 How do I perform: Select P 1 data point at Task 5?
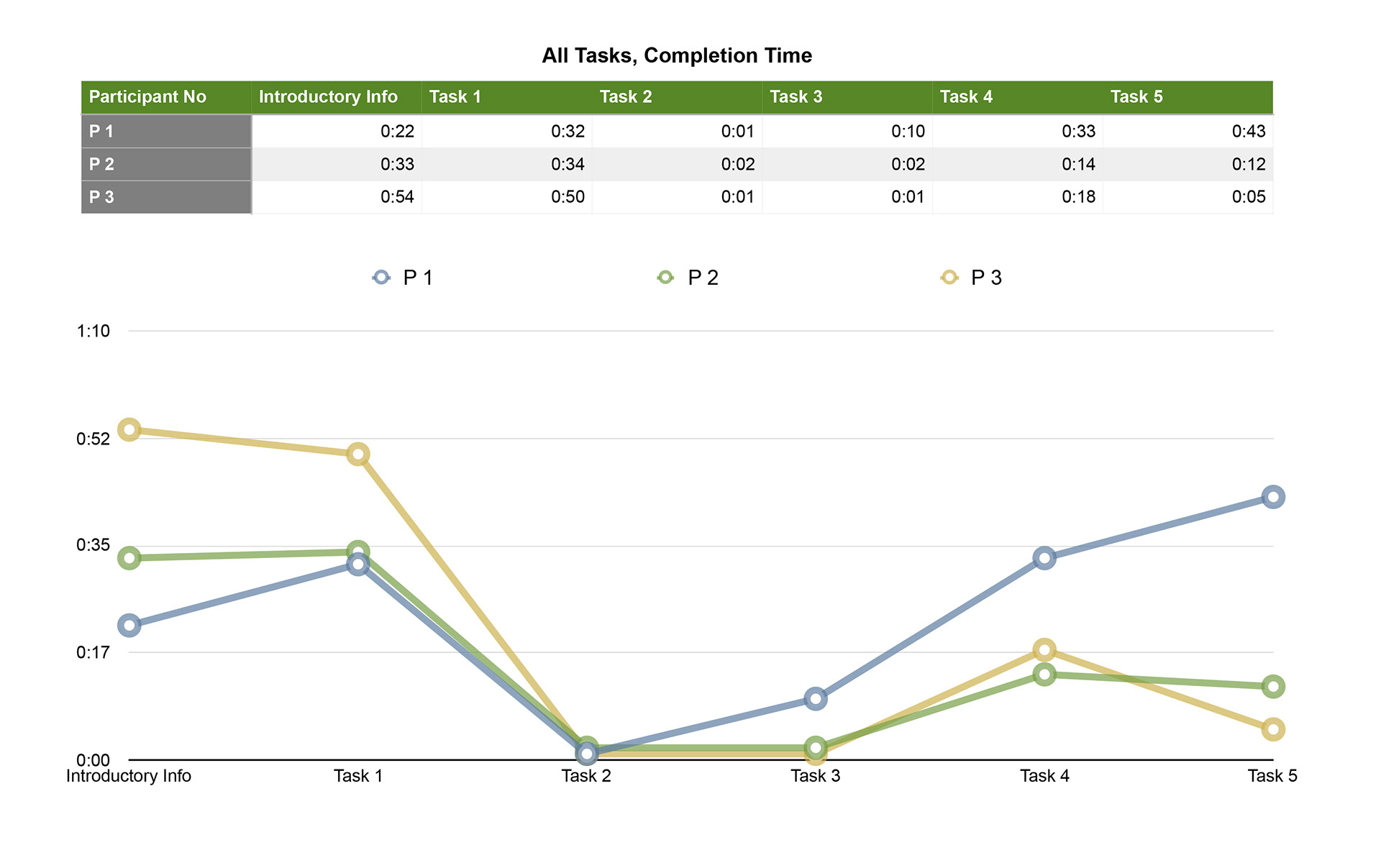coord(1272,497)
